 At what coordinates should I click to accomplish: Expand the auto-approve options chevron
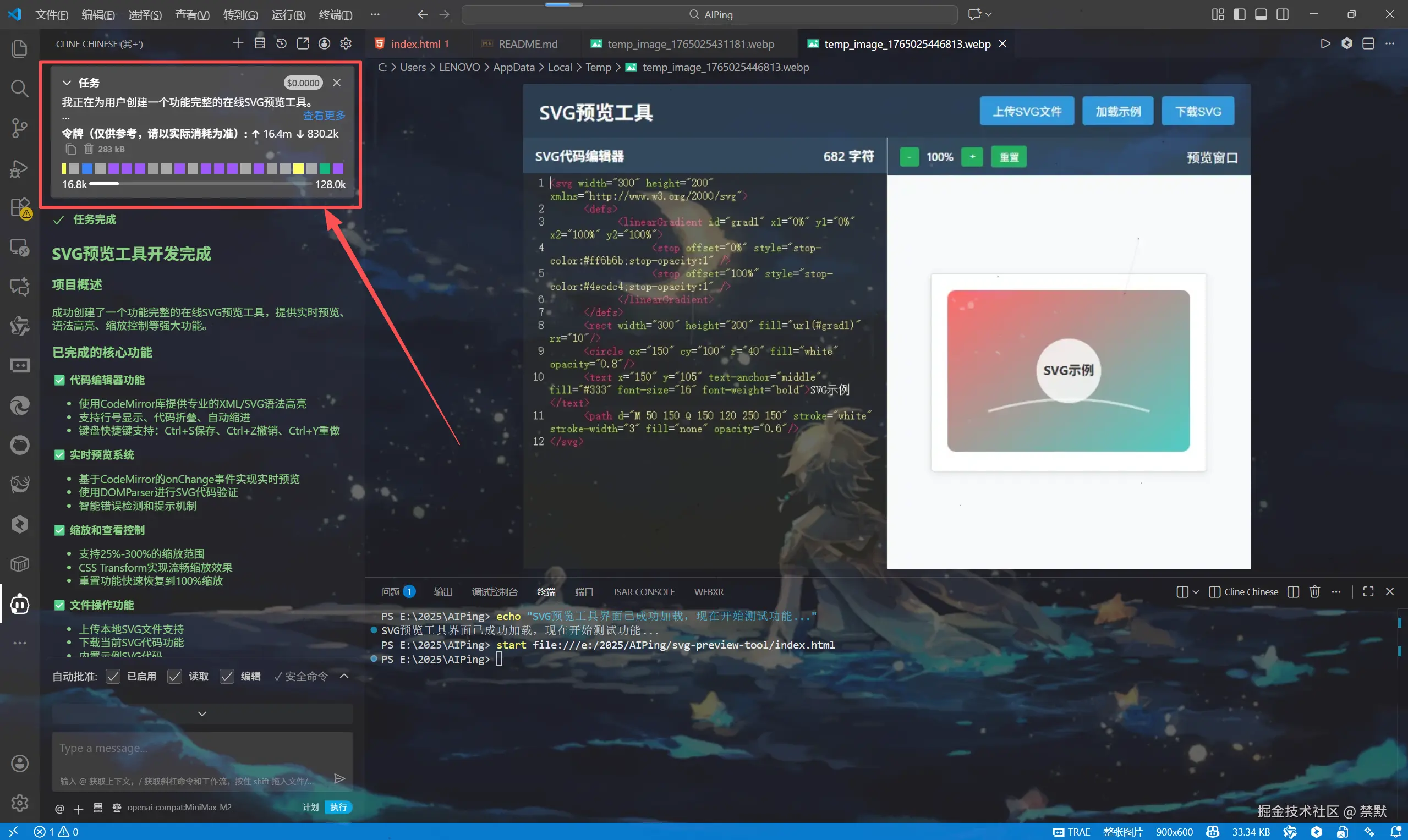tap(344, 676)
